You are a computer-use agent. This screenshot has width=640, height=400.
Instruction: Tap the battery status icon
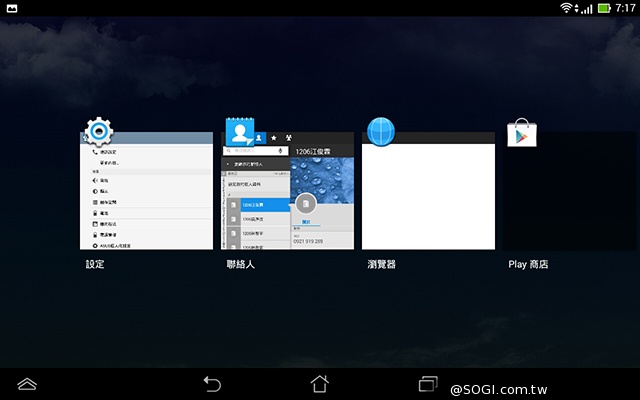click(x=604, y=8)
